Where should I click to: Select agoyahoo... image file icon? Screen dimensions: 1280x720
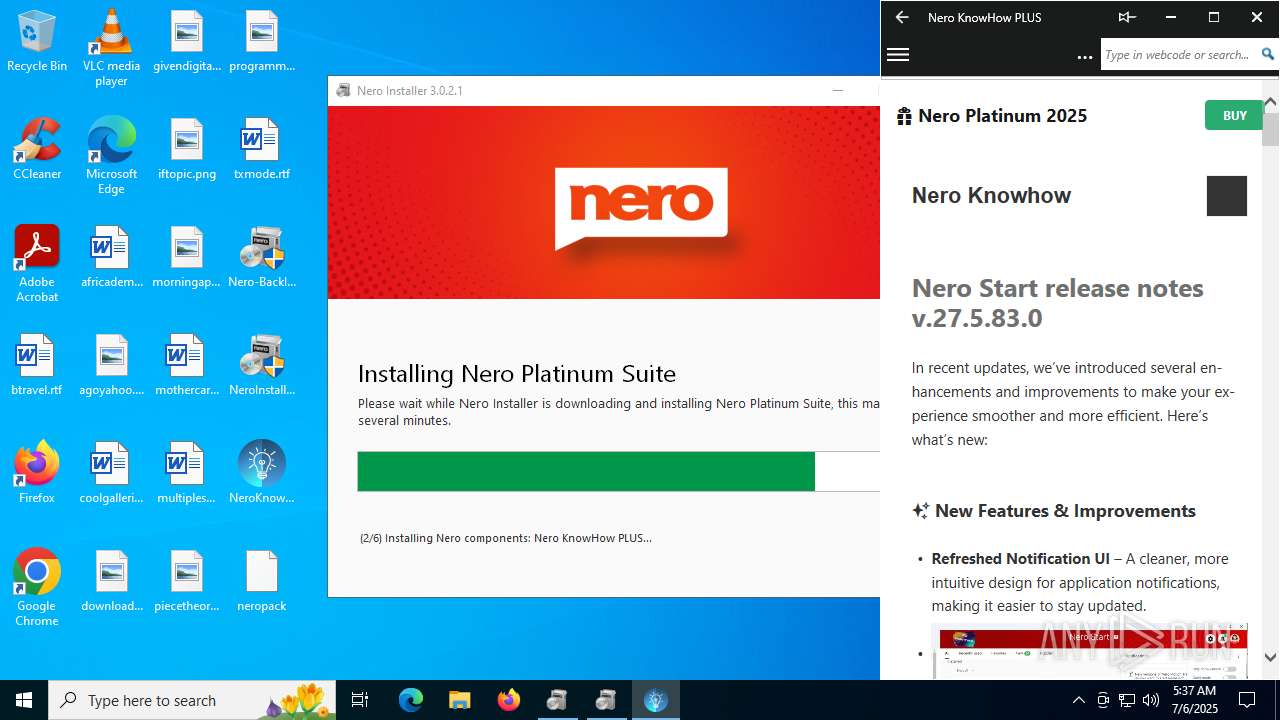tap(111, 365)
